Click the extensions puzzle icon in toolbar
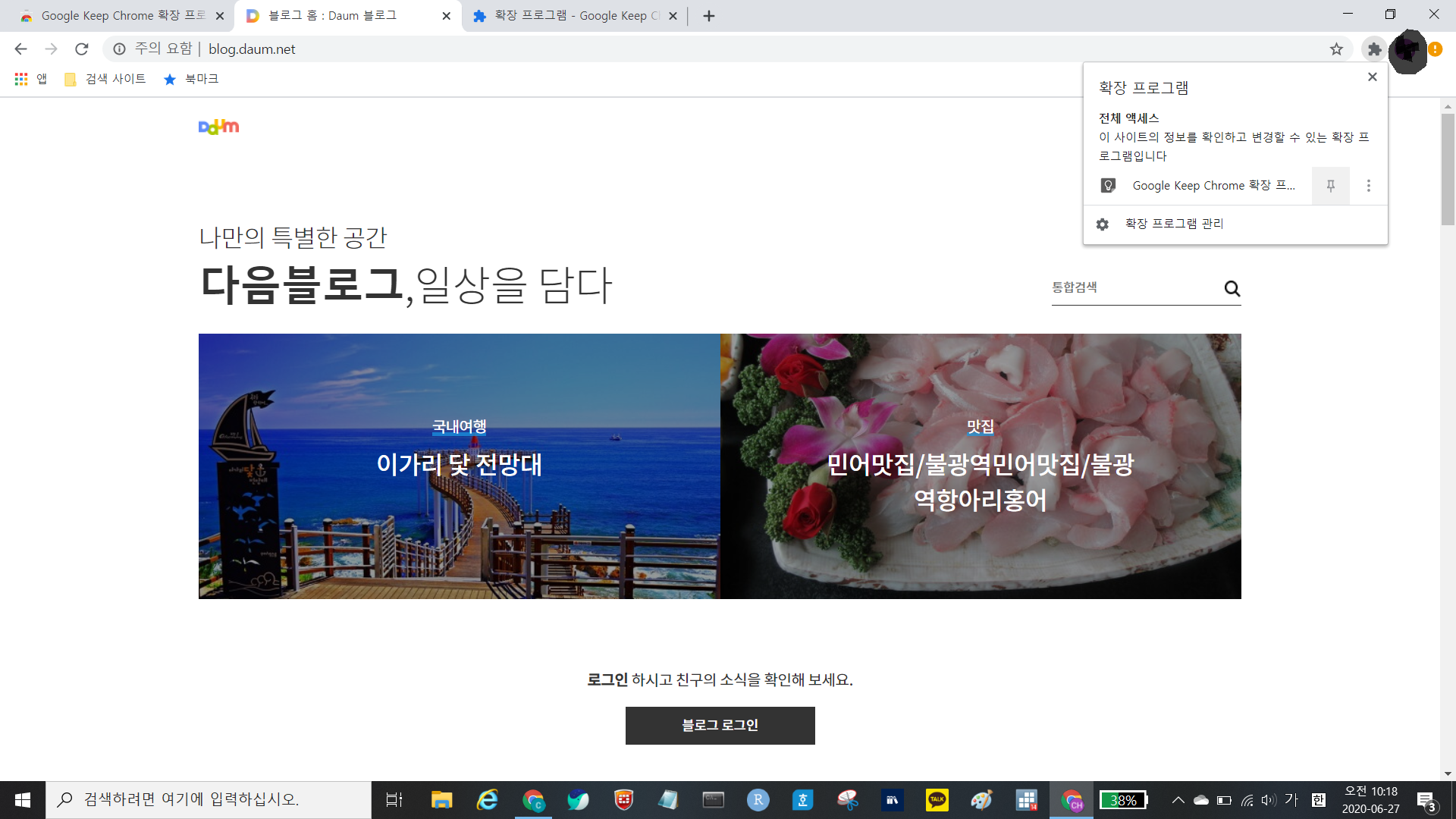 tap(1374, 49)
